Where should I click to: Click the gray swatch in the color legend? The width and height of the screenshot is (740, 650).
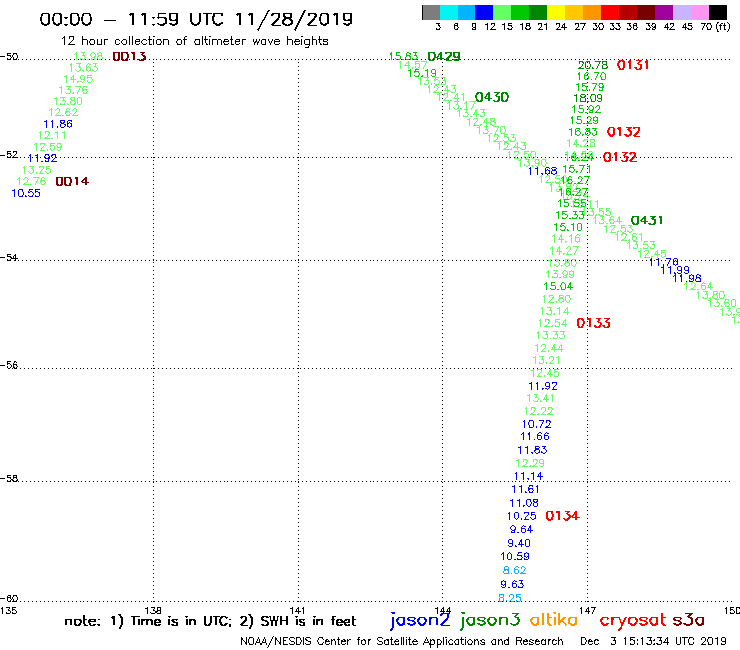pos(431,12)
